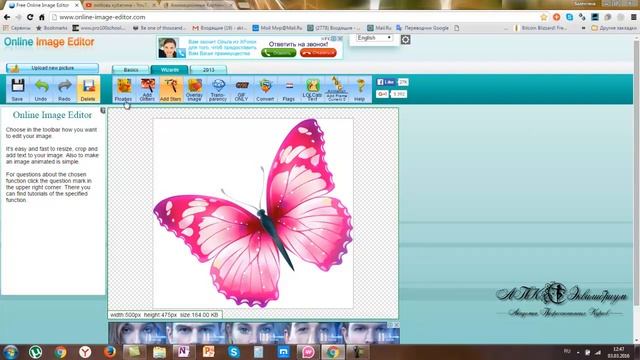Open the Windows Start menu

point(10,352)
